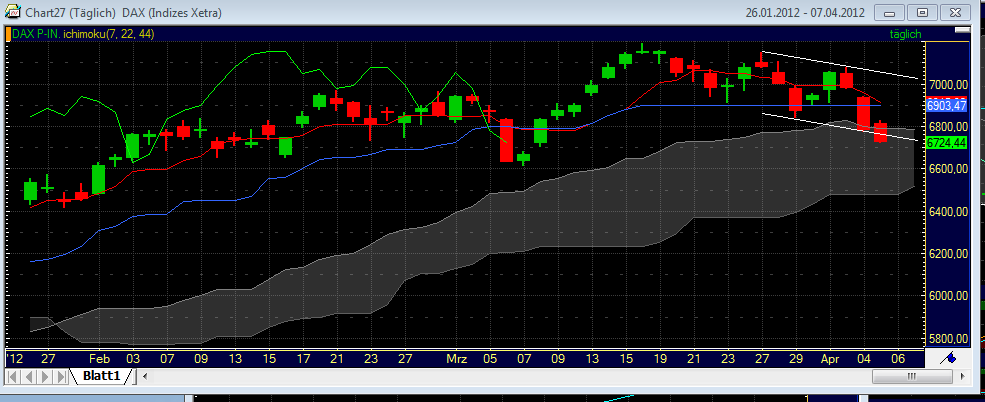
Task: Minimize the Chart27 window
Action: point(889,12)
